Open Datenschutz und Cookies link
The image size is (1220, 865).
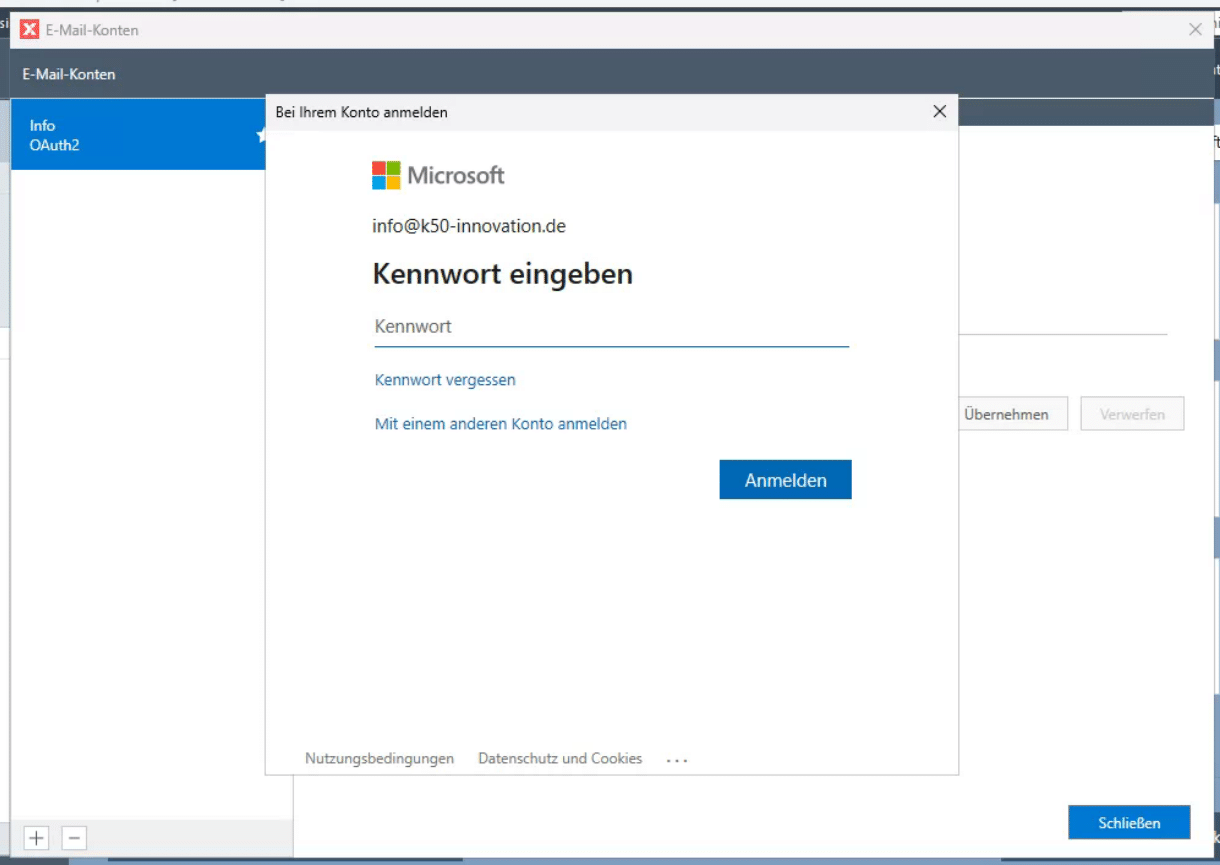(x=560, y=759)
